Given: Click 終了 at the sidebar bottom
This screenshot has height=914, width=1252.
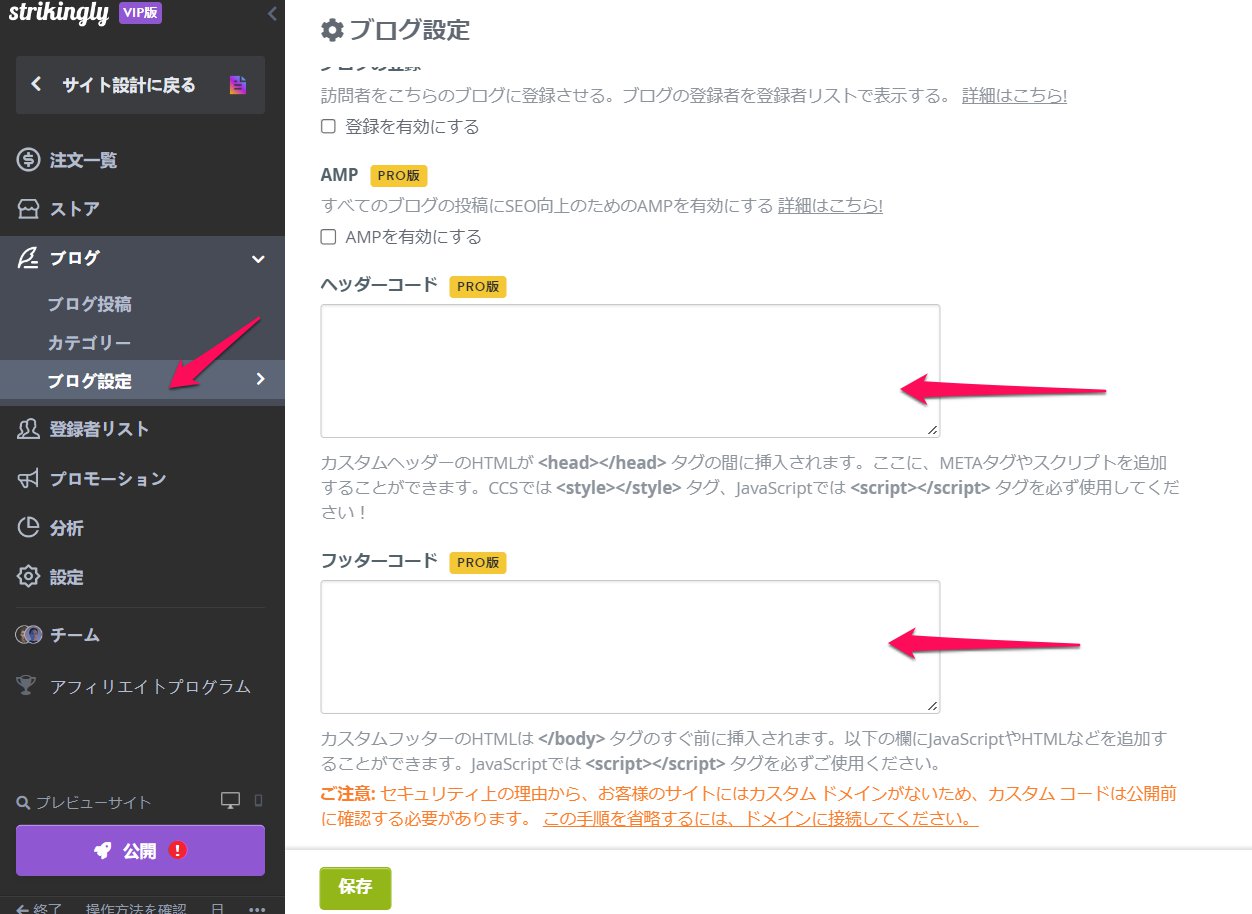Looking at the screenshot, I should pyautogui.click(x=41, y=908).
